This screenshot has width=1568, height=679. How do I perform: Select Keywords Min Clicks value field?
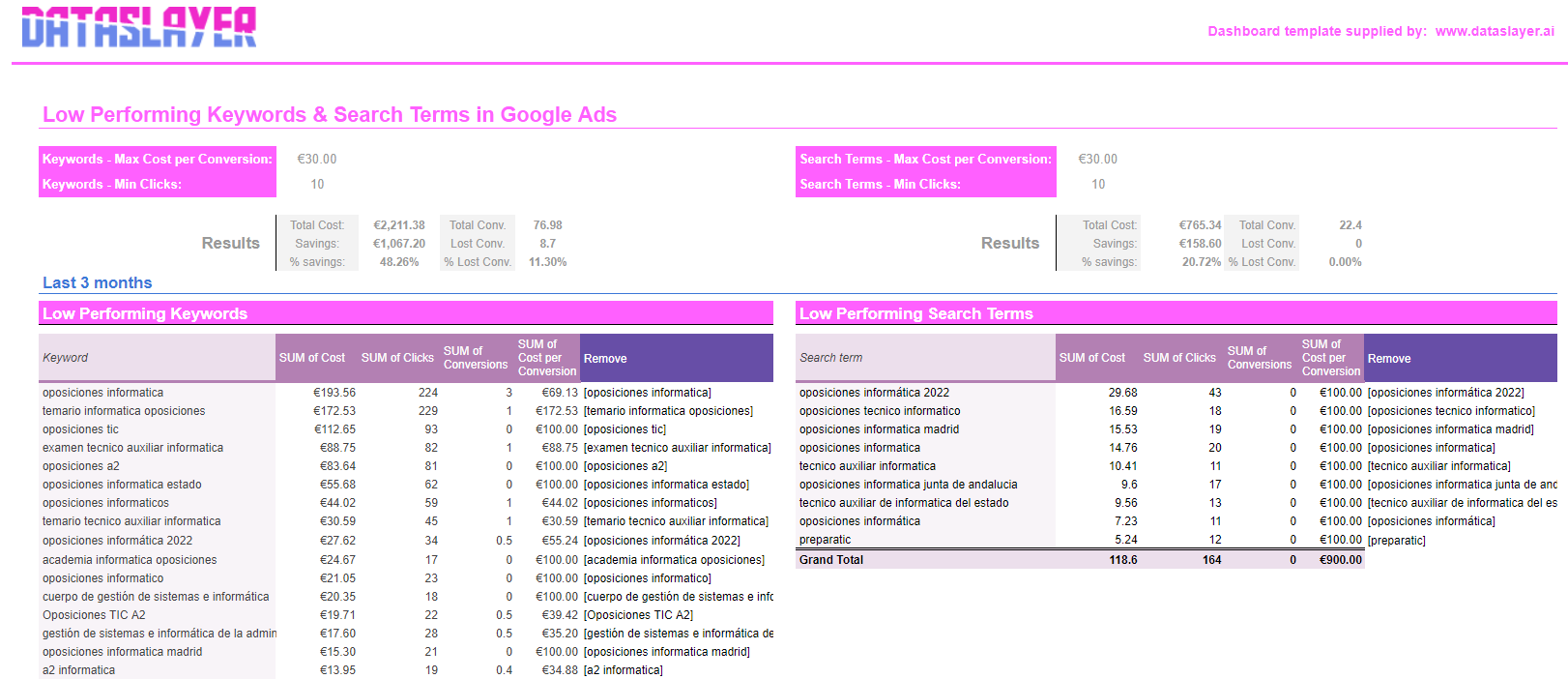tap(317, 185)
